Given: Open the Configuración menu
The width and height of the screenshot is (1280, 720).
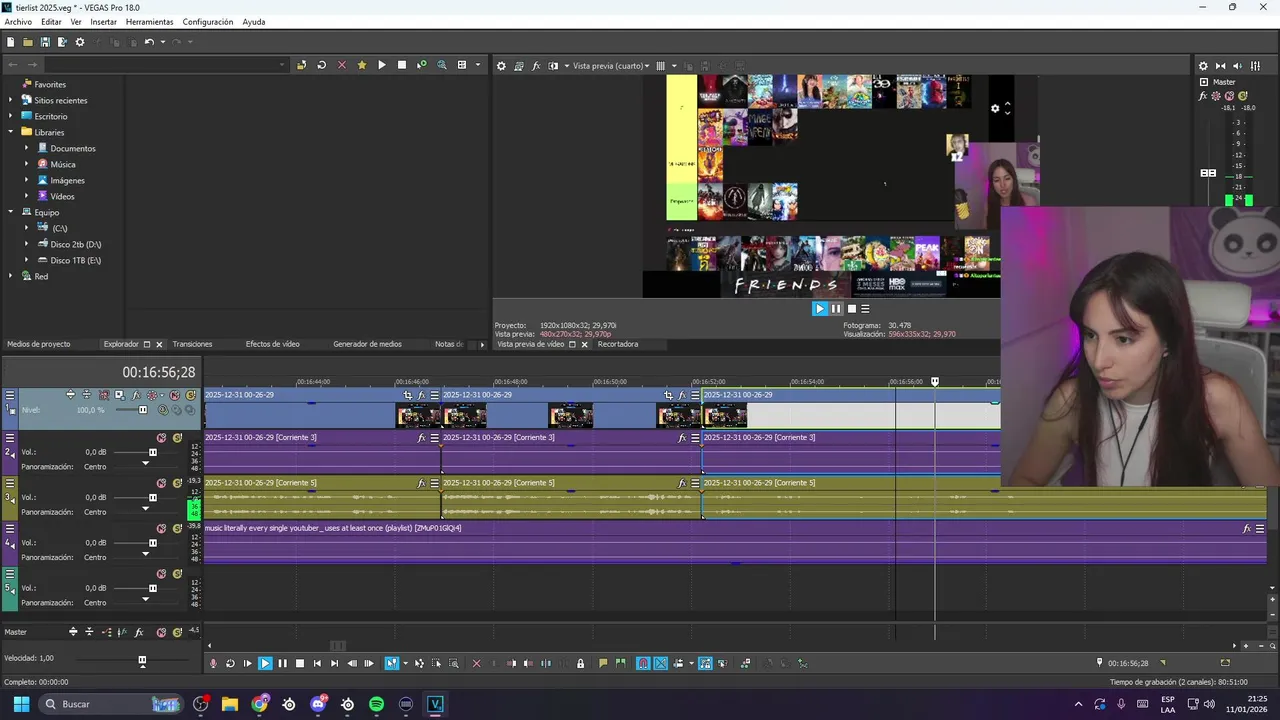Looking at the screenshot, I should [208, 22].
